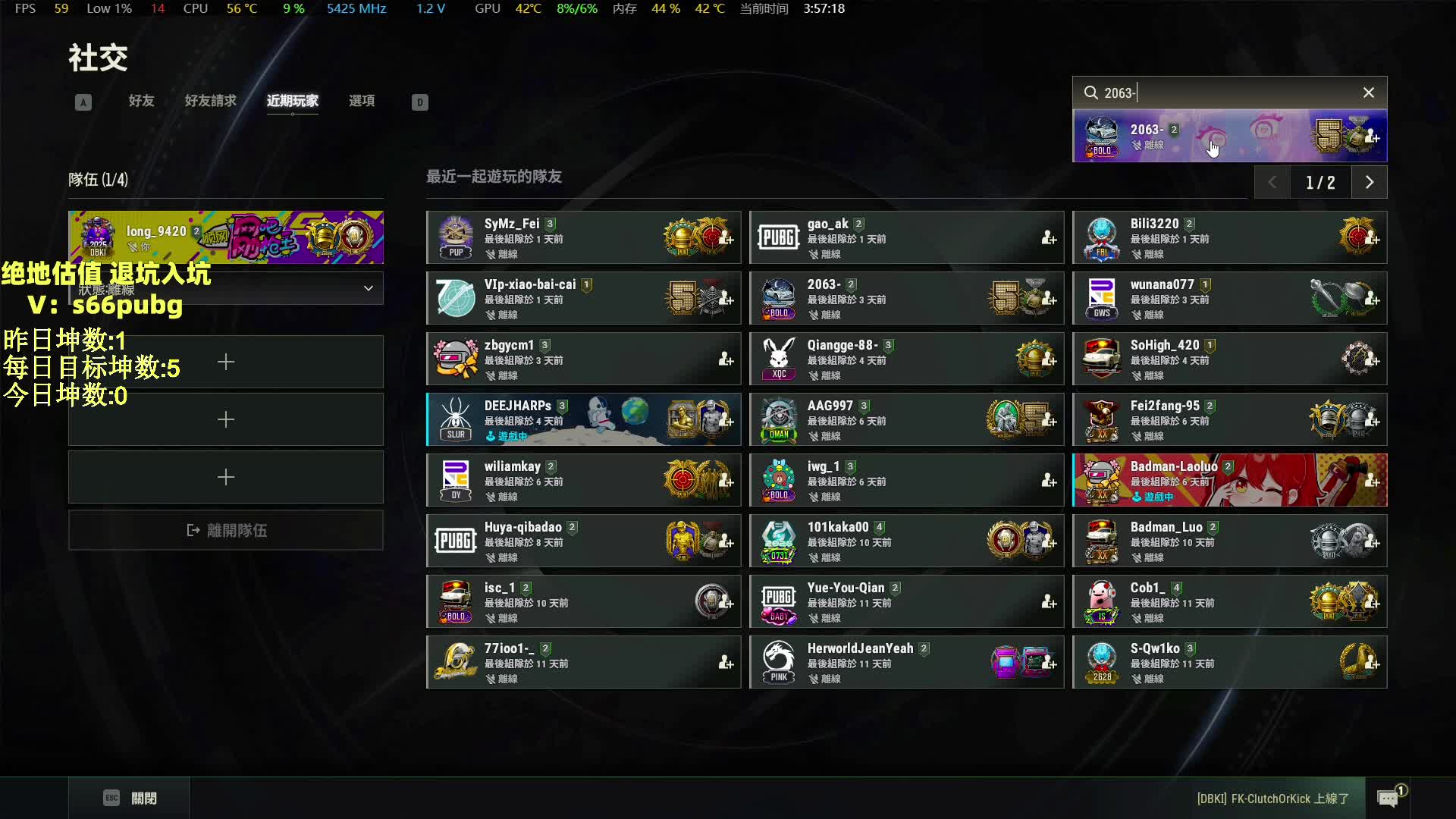The width and height of the screenshot is (1456, 819).
Task: Go to previous page of recent players
Action: click(1272, 182)
